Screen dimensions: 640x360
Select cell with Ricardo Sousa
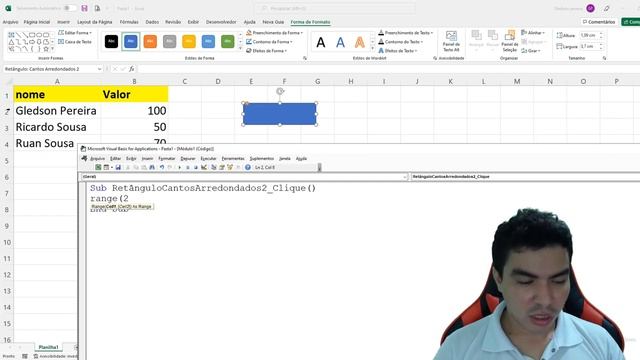point(57,127)
